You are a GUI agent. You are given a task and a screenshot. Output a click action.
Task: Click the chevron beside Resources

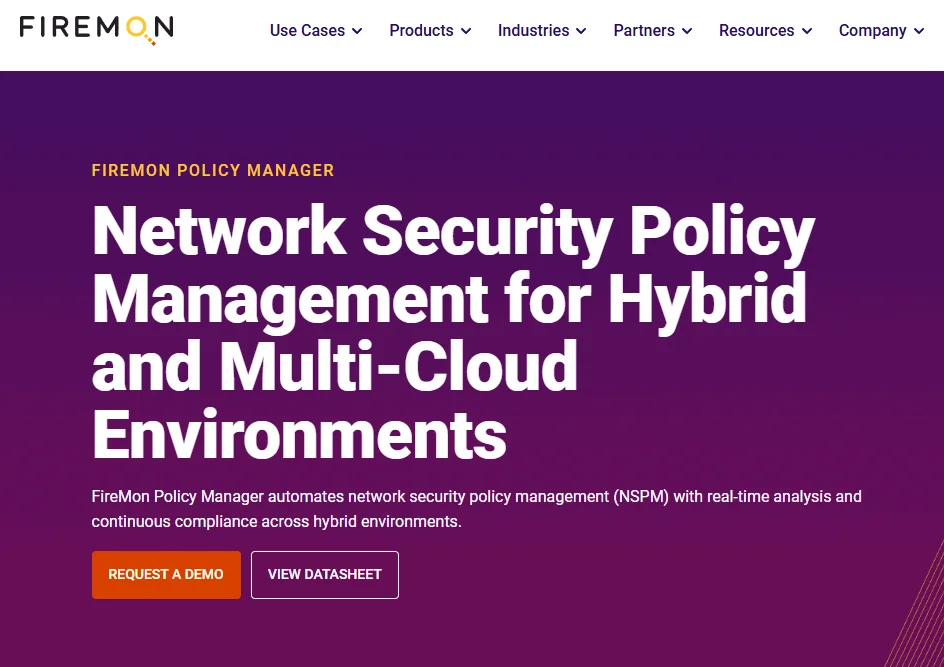[807, 32]
